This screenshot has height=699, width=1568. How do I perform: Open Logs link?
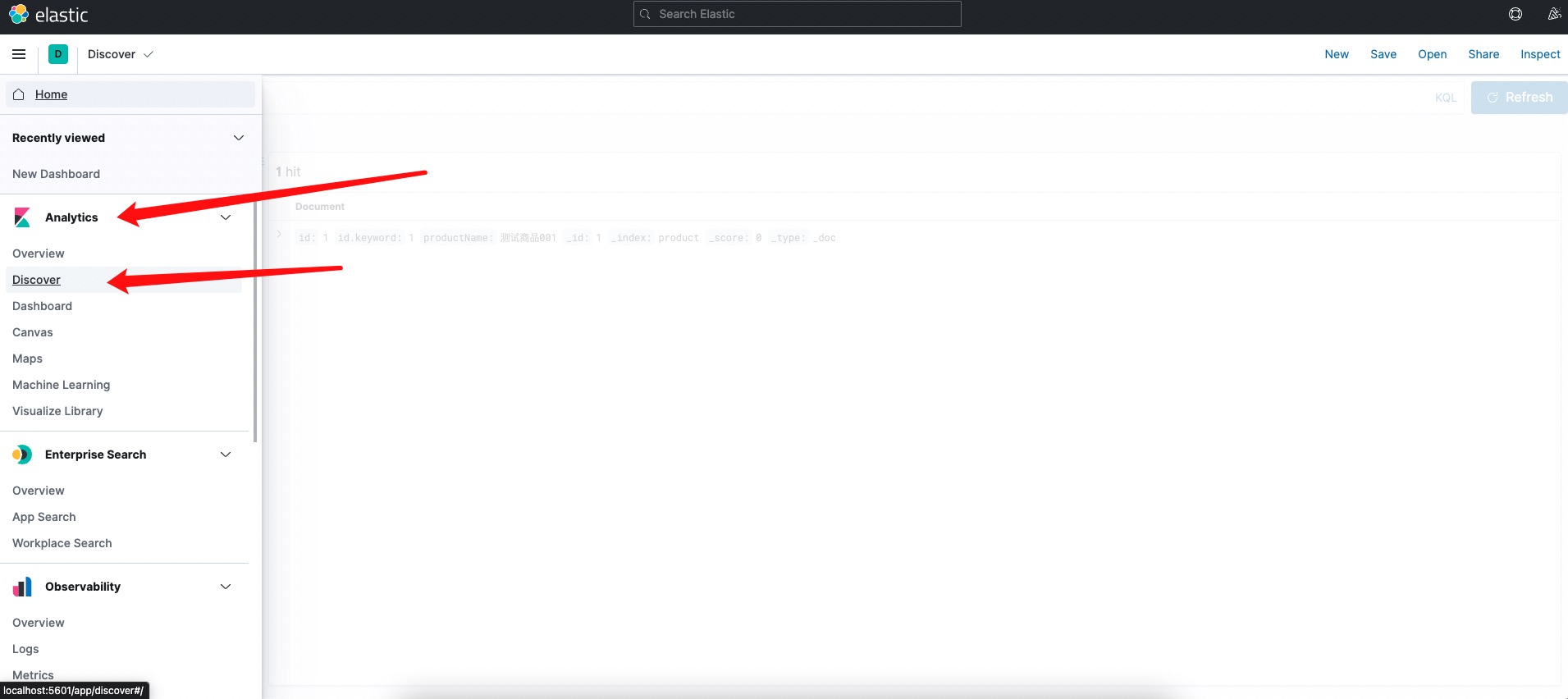25,649
